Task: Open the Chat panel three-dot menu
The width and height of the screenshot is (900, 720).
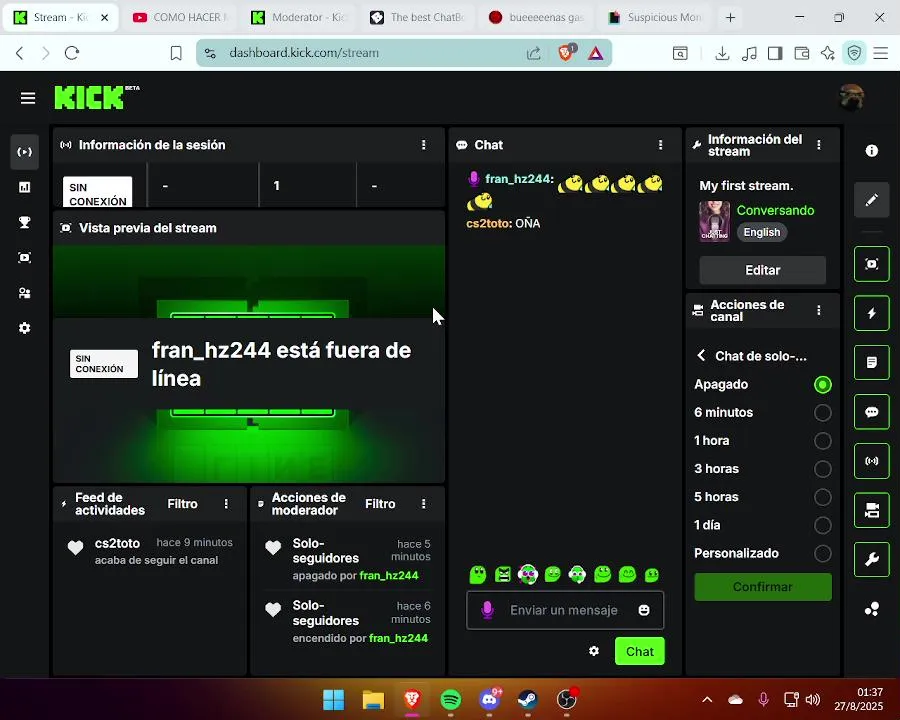Action: pos(660,145)
